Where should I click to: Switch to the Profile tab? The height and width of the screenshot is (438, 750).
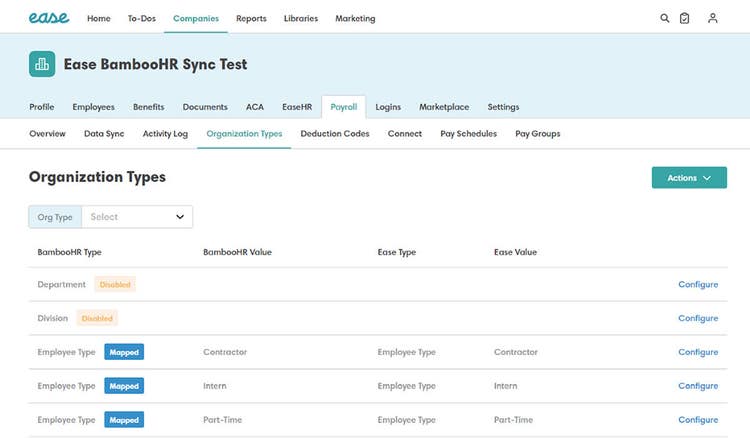42,107
